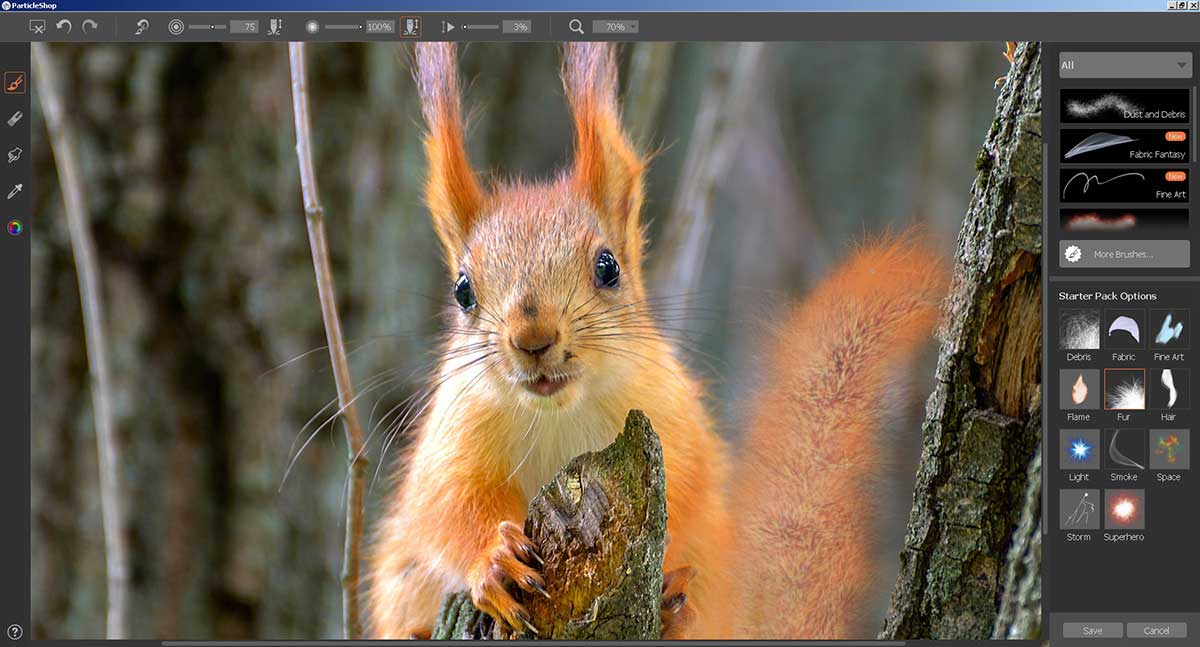Click the magnifier zoom icon
This screenshot has width=1200, height=647.
pyautogui.click(x=576, y=27)
